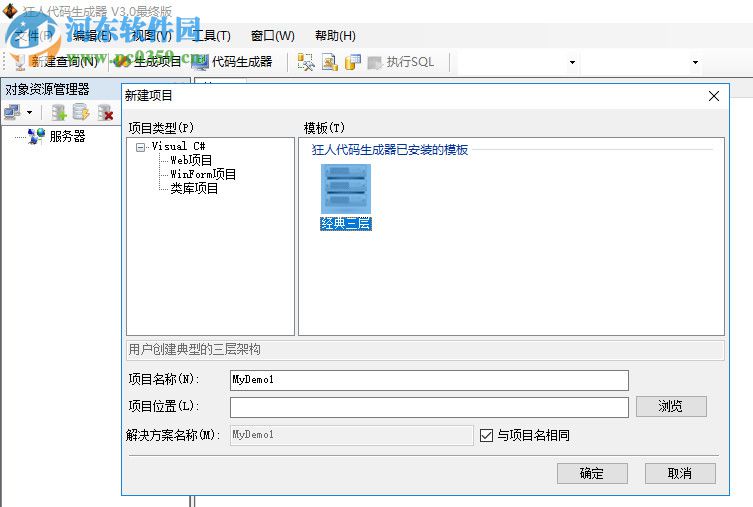Click the document-search icon in toolbar
The image size is (753, 507).
[x=329, y=62]
